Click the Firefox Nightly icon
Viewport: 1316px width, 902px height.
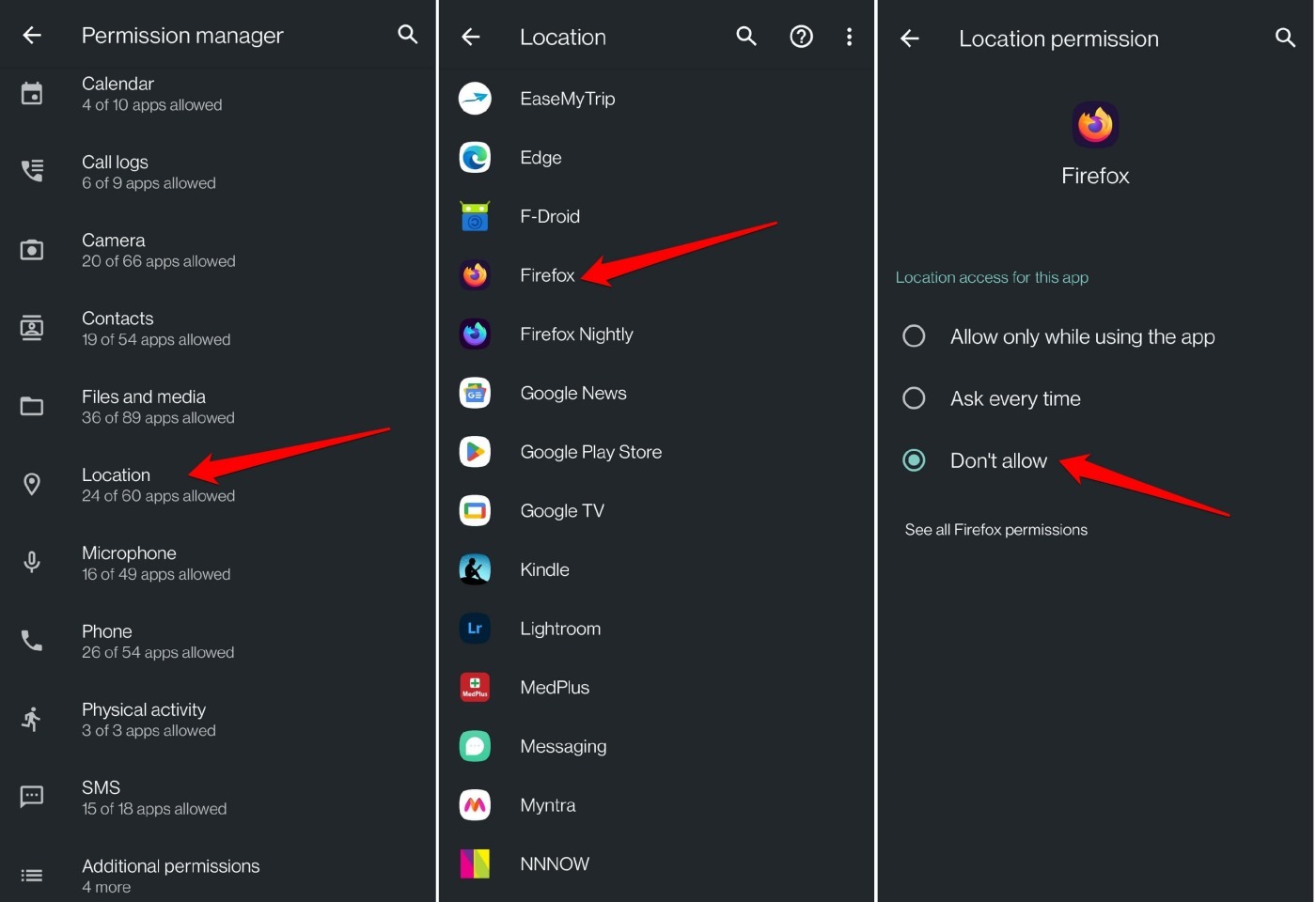475,334
